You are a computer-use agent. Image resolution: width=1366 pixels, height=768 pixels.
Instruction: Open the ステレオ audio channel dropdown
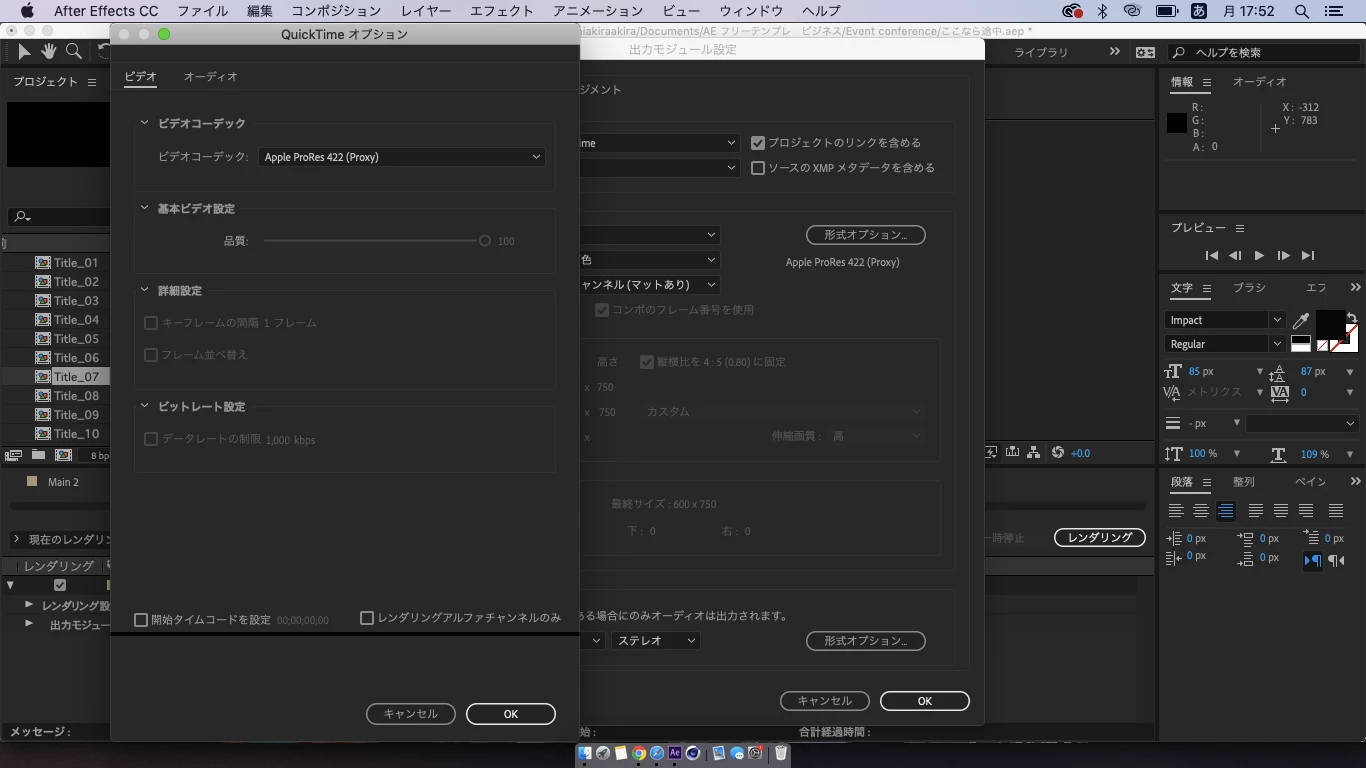click(656, 641)
